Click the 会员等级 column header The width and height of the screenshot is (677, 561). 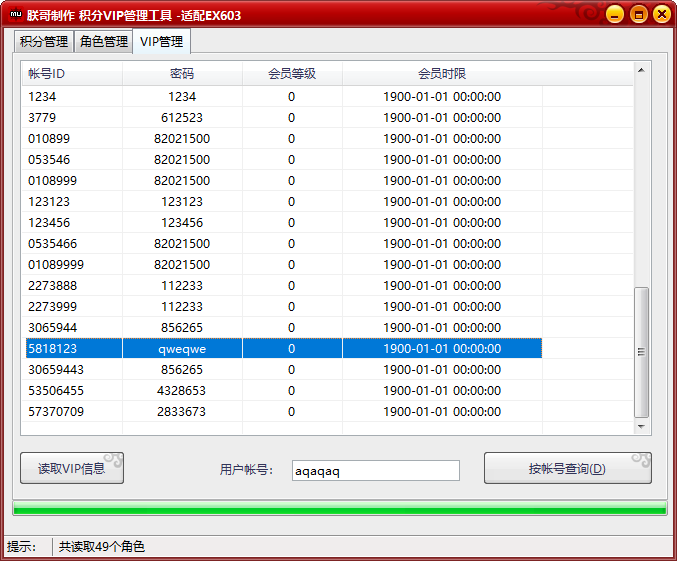click(x=292, y=74)
